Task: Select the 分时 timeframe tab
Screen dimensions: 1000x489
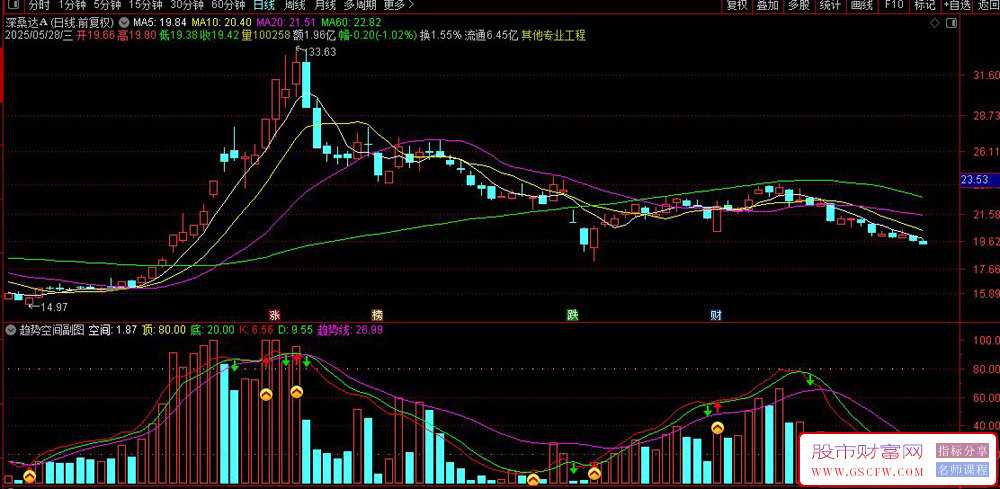Action: coord(39,6)
